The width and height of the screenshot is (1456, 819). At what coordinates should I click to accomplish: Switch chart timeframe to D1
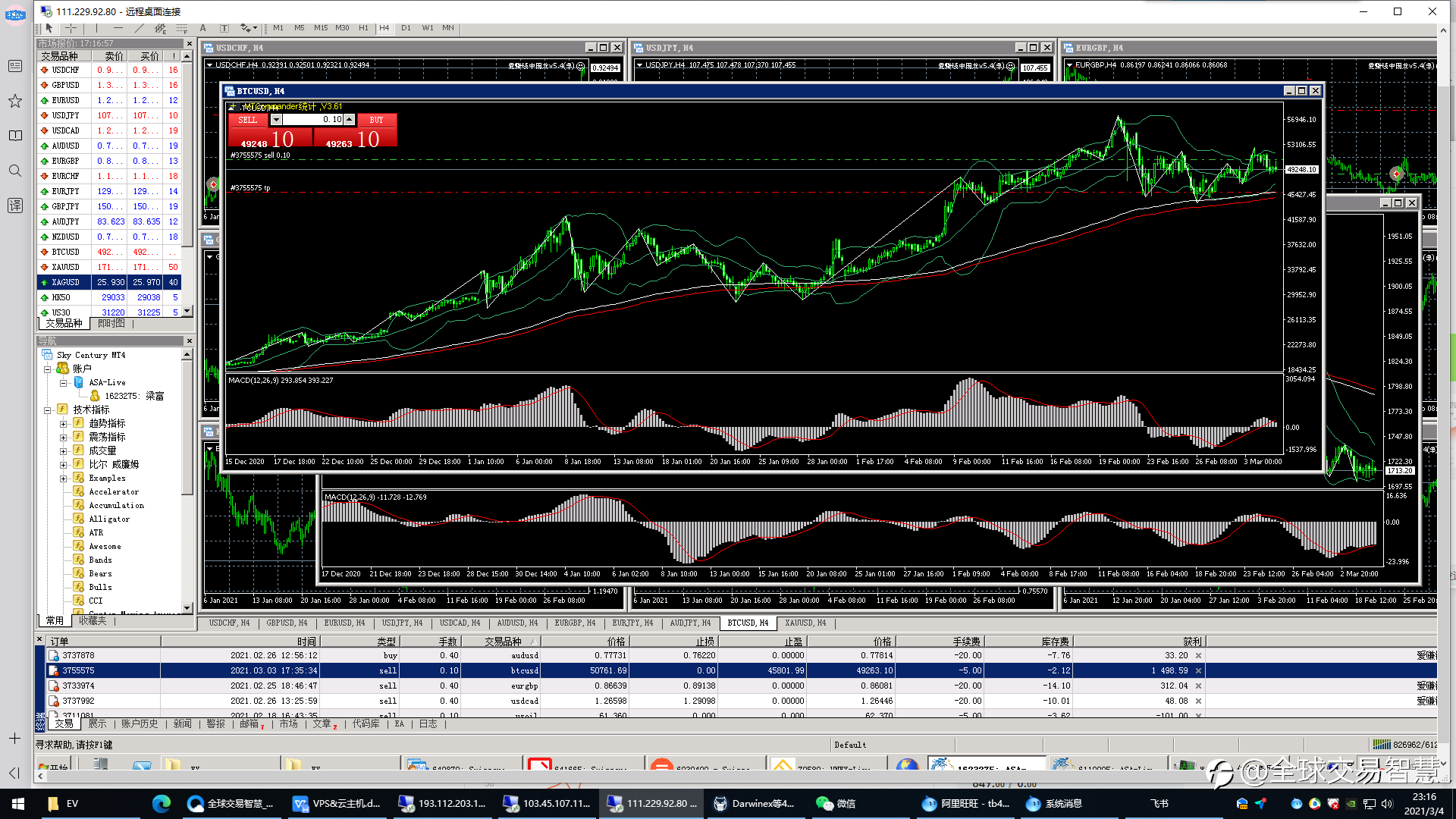click(x=406, y=28)
